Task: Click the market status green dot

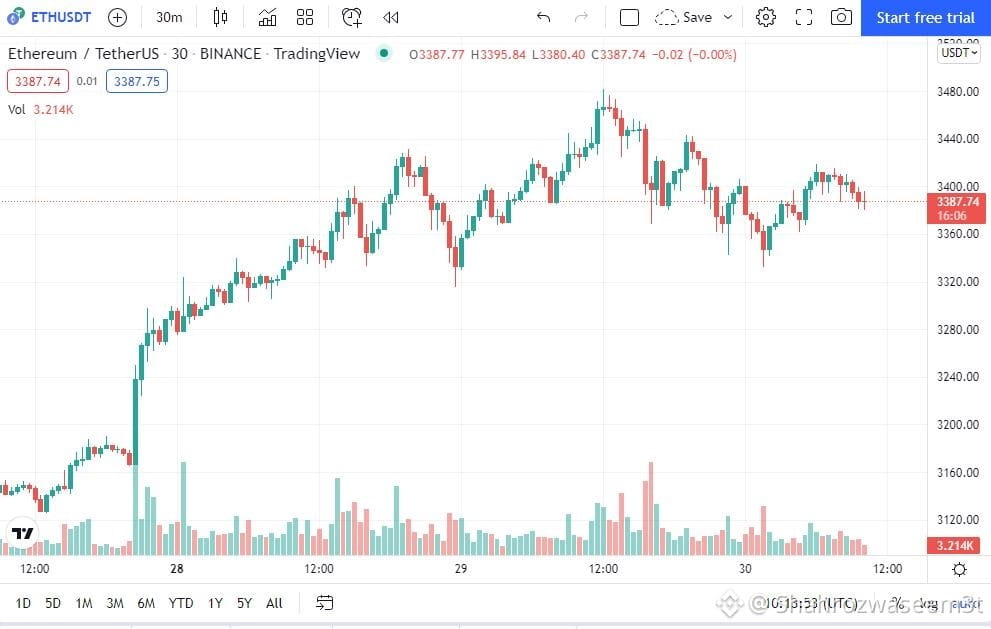Action: (384, 54)
